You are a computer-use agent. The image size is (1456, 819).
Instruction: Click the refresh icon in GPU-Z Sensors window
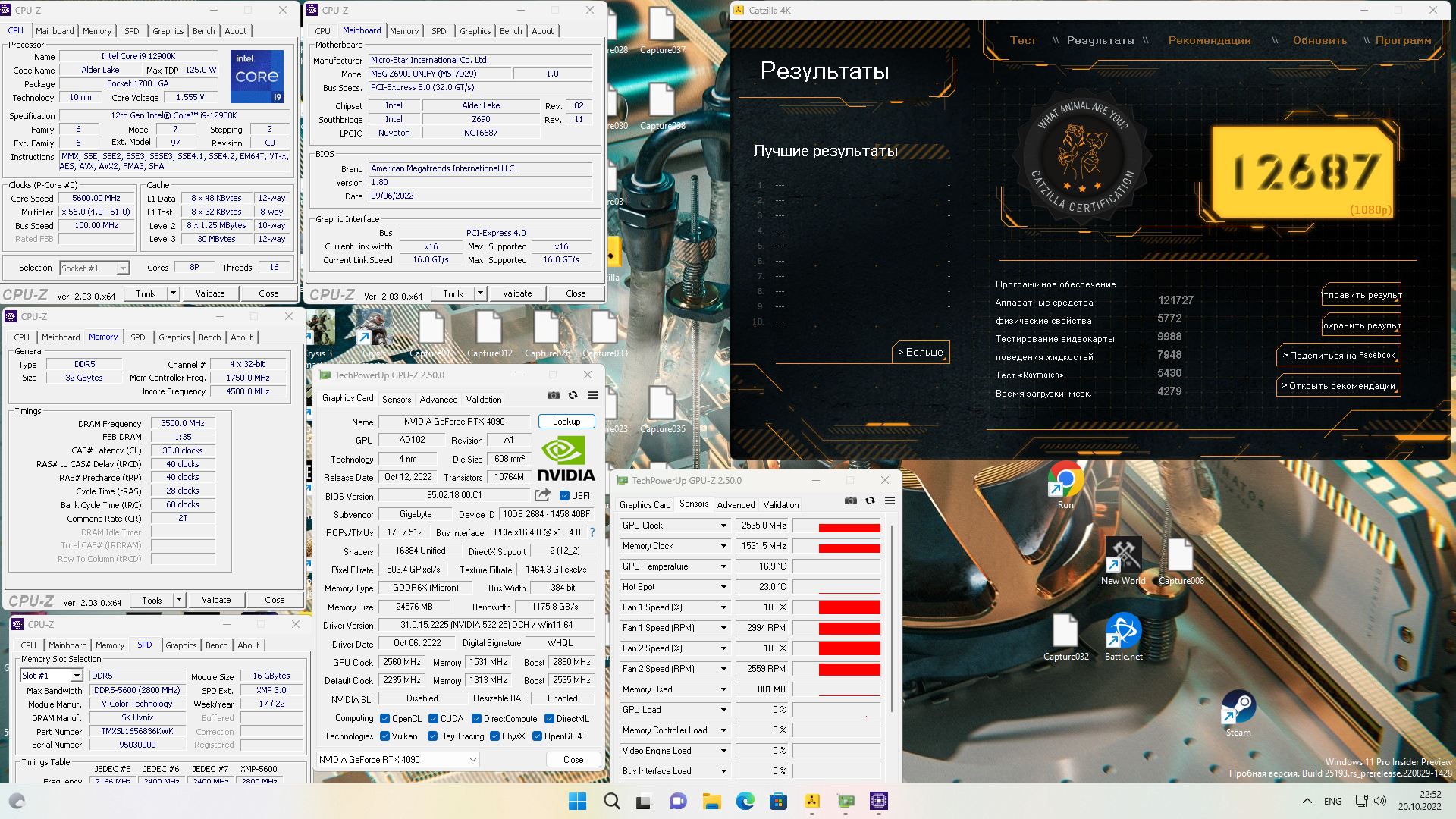(x=871, y=500)
